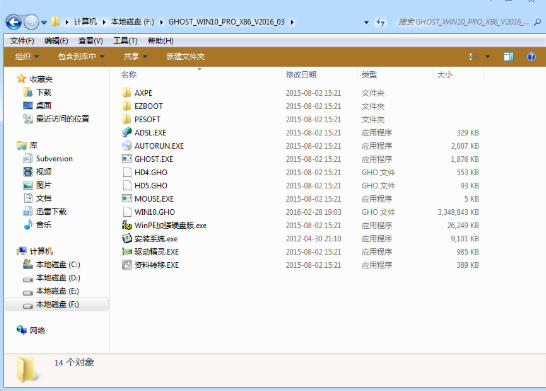546x391 pixels.
Task: Select the ADSL.EXE file icon
Action: (x=127, y=133)
